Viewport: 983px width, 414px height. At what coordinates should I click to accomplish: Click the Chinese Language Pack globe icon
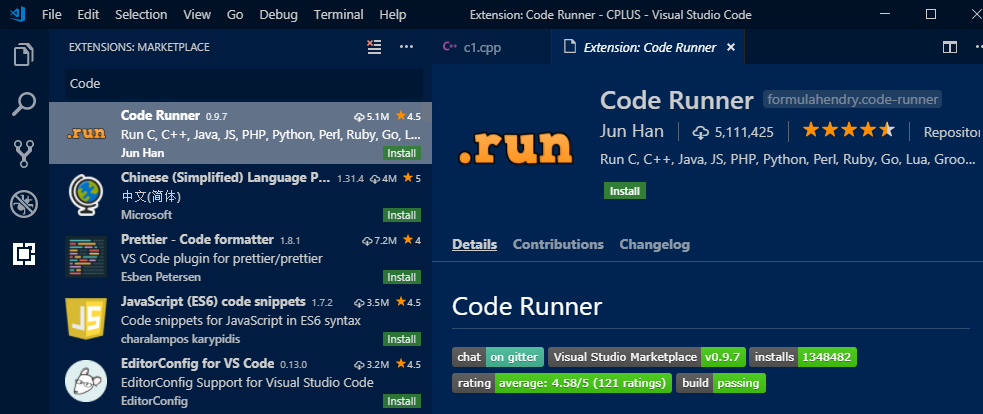tap(86, 195)
